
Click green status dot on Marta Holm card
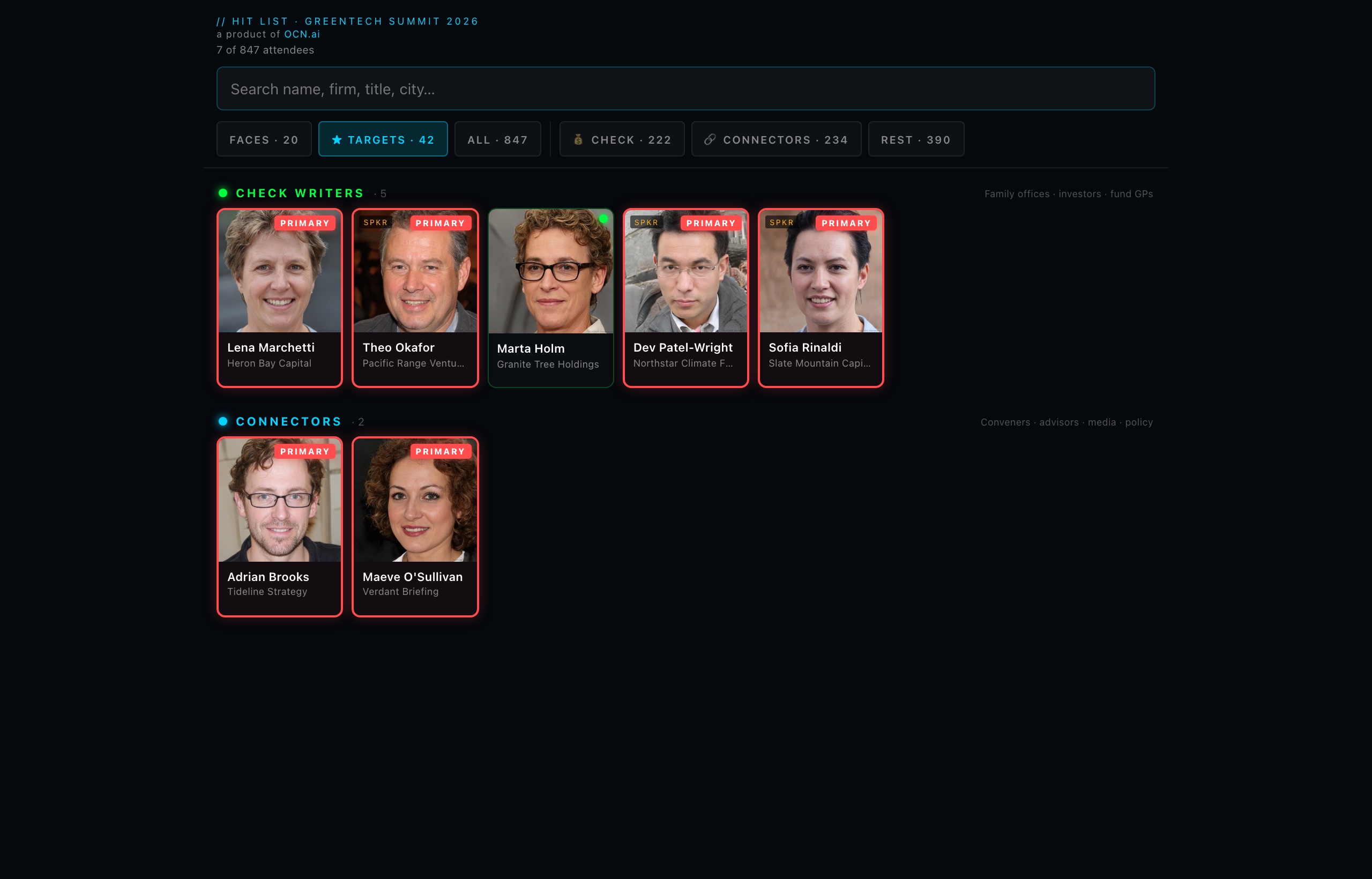[603, 219]
